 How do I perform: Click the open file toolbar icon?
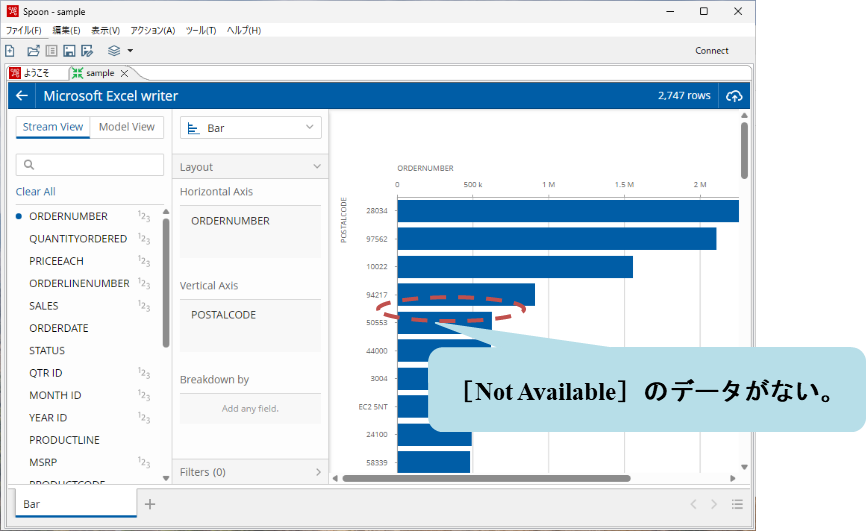(x=33, y=51)
